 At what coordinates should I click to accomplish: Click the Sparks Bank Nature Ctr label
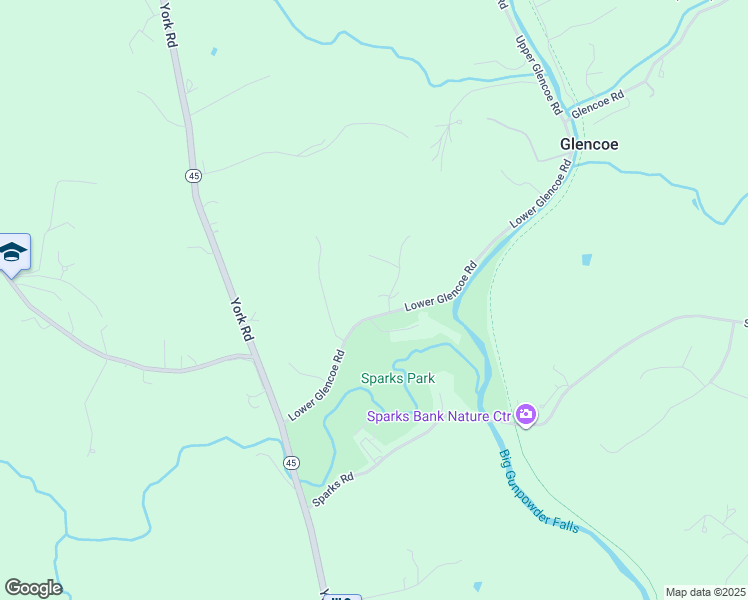click(438, 416)
